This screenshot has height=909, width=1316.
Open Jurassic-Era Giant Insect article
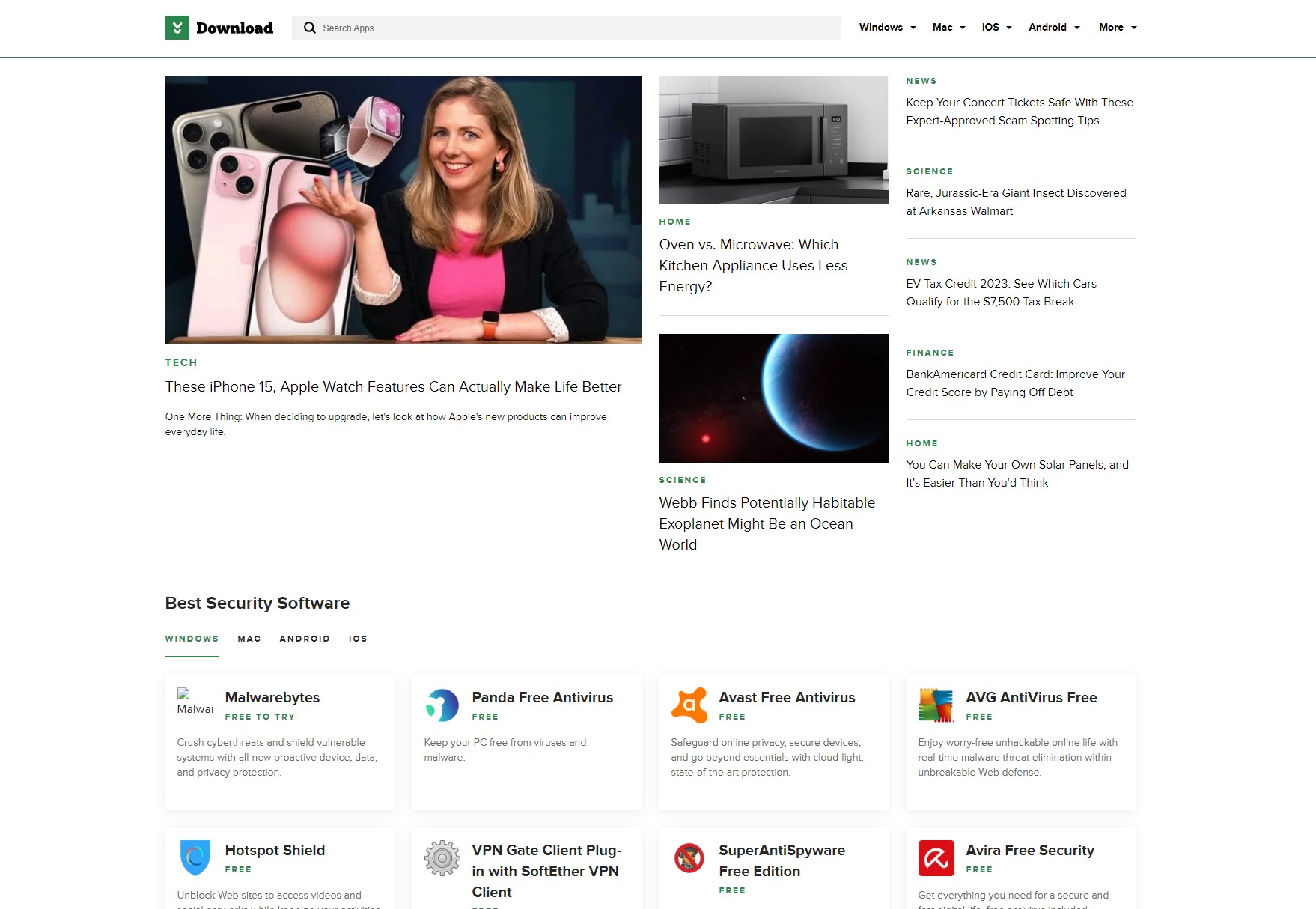pos(1017,202)
